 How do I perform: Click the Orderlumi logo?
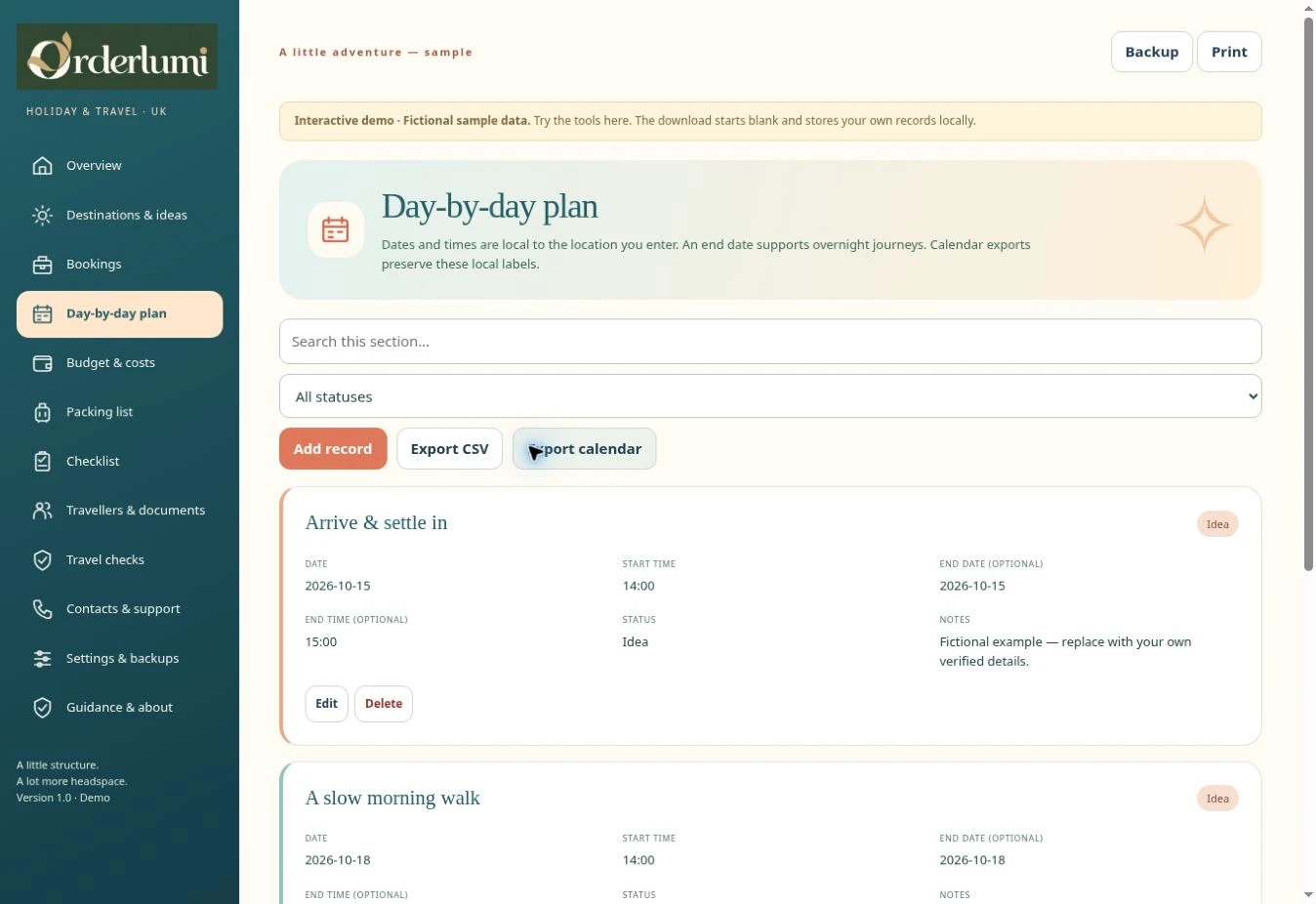pos(117,57)
